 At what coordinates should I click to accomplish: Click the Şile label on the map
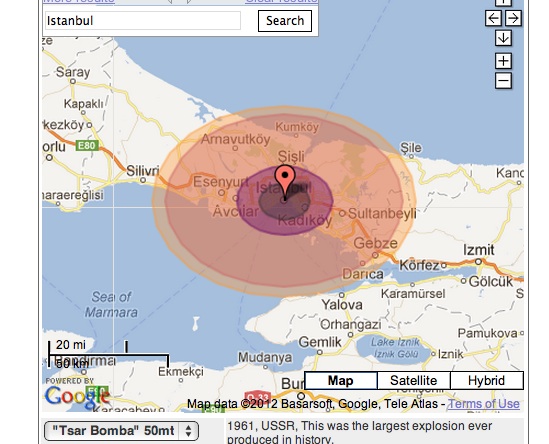(411, 148)
